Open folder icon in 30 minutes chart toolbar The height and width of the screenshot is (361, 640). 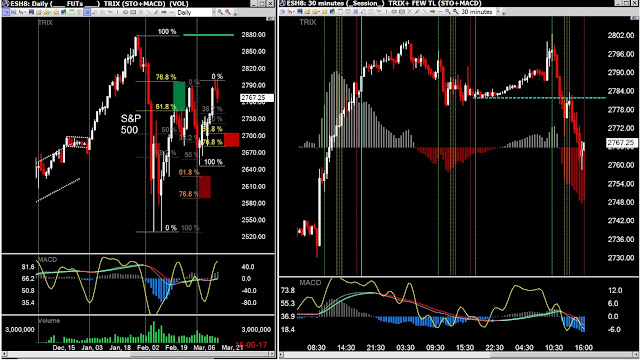pos(307,11)
